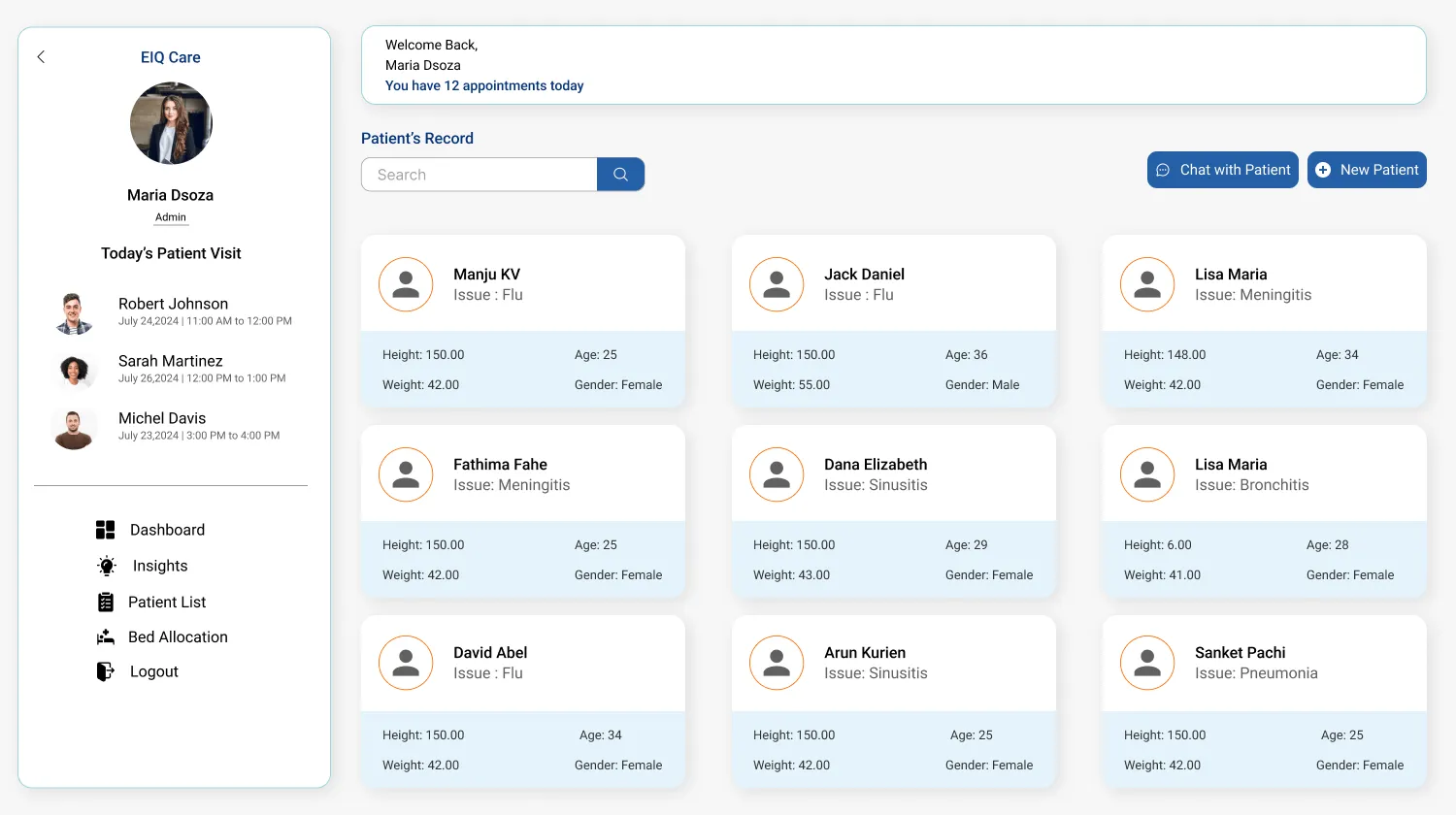1456x815 pixels.
Task: Click Sanket Pachi's avatar icon
Action: (1147, 663)
